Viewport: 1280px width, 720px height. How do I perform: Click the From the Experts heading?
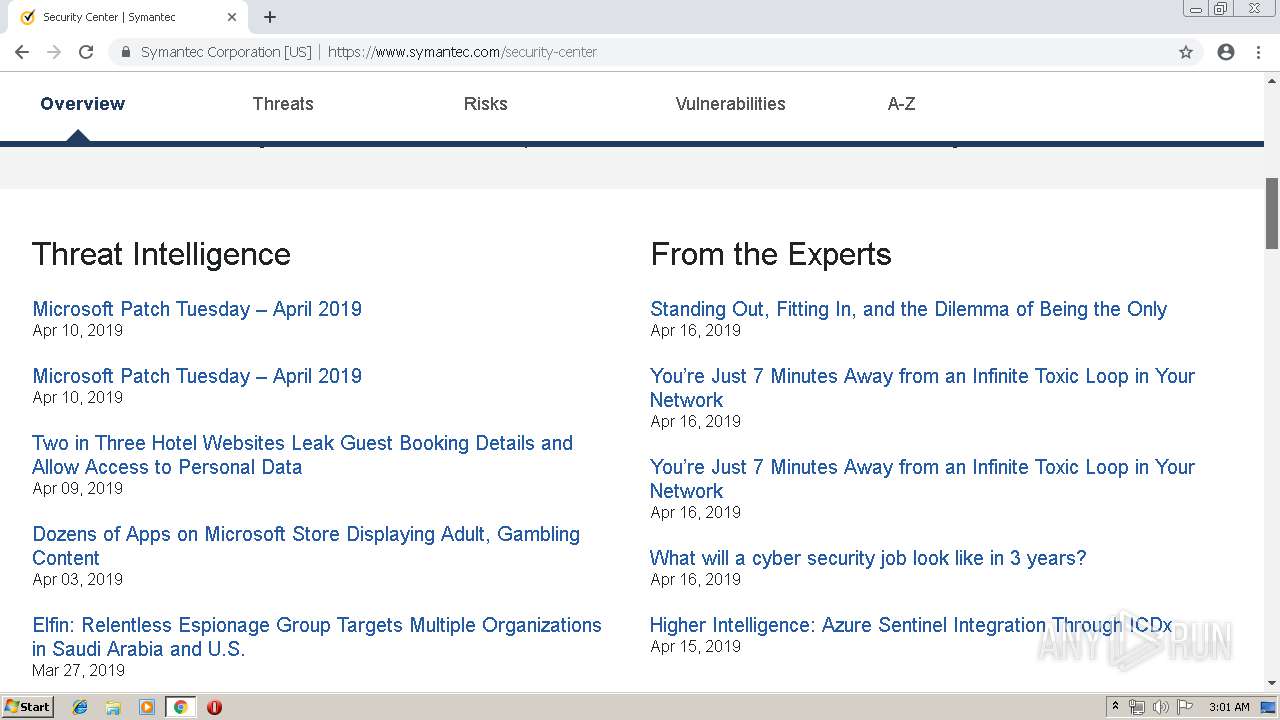click(x=771, y=254)
